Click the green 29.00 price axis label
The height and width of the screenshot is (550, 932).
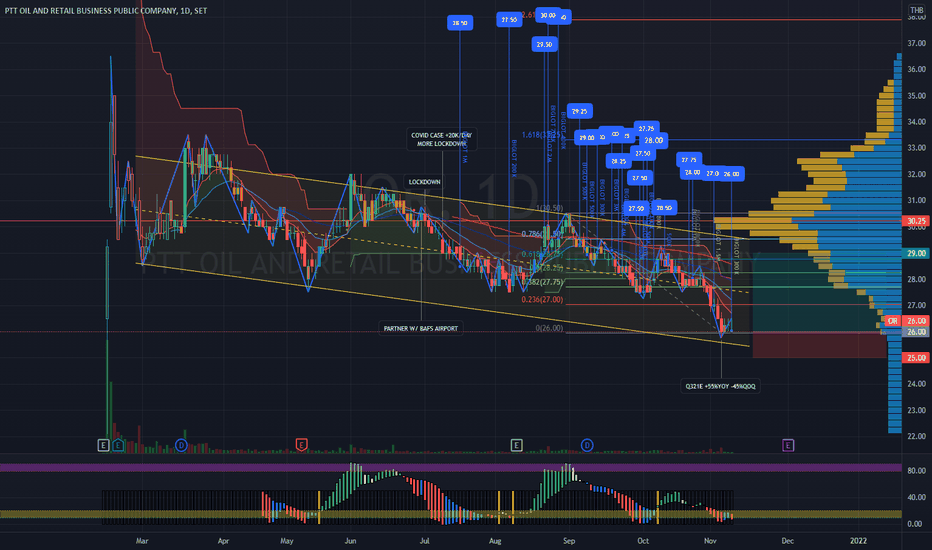(917, 253)
